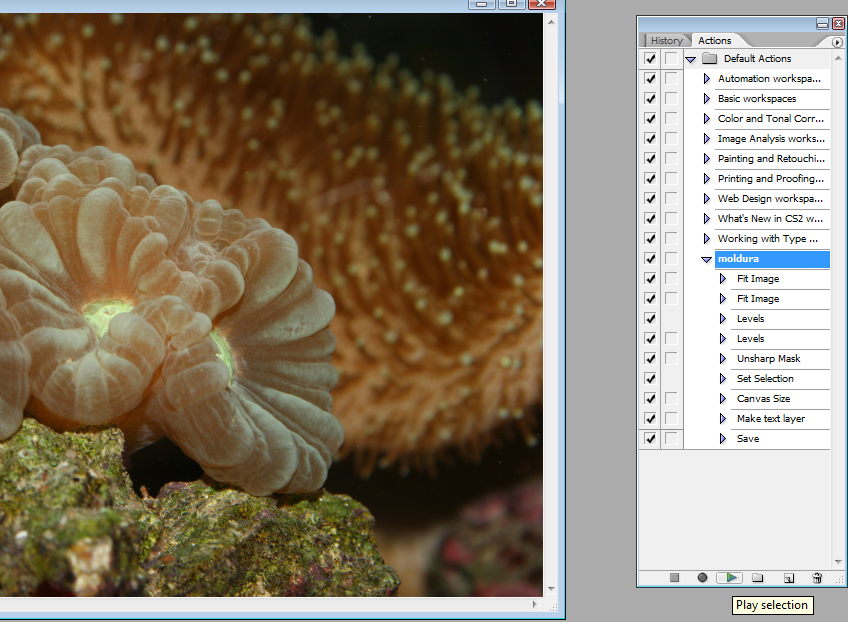Open the Actions panel flyout menu arrow
Viewport: 848px width, 622px height.
[837, 42]
